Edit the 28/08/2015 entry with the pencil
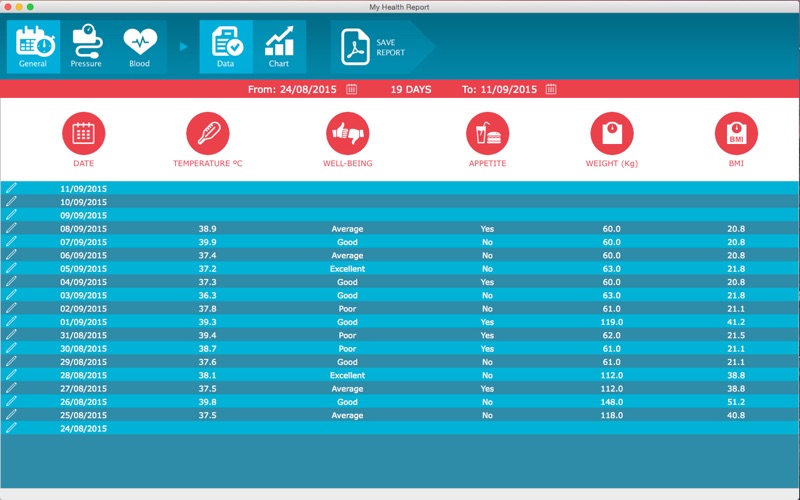This screenshot has height=500, width=800. pyautogui.click(x=11, y=374)
